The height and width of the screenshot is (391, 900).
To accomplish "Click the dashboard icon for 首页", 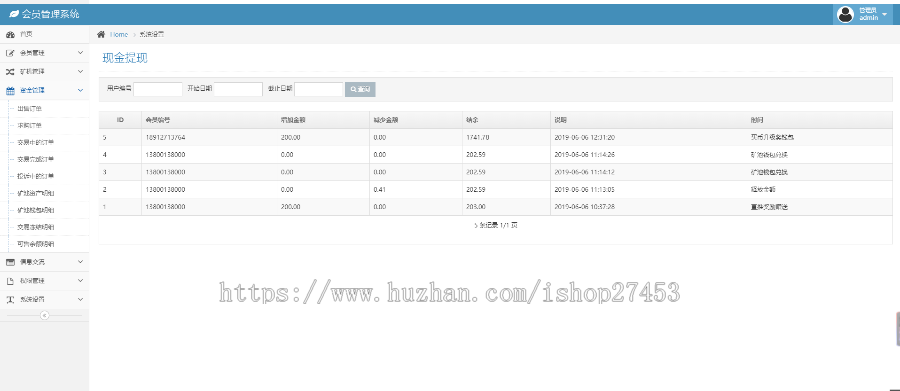I will [x=10, y=35].
